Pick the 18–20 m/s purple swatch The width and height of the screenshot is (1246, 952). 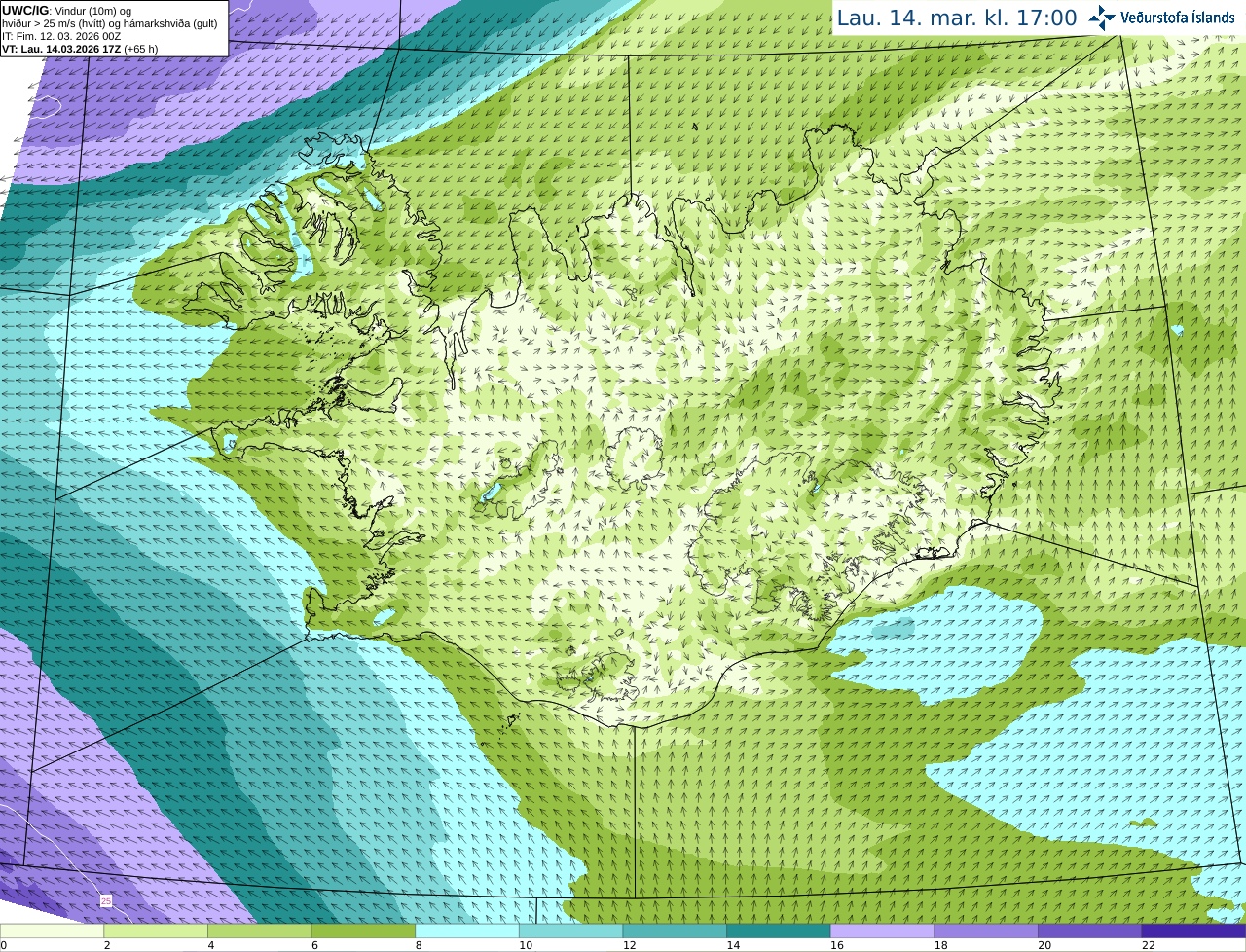[986, 932]
